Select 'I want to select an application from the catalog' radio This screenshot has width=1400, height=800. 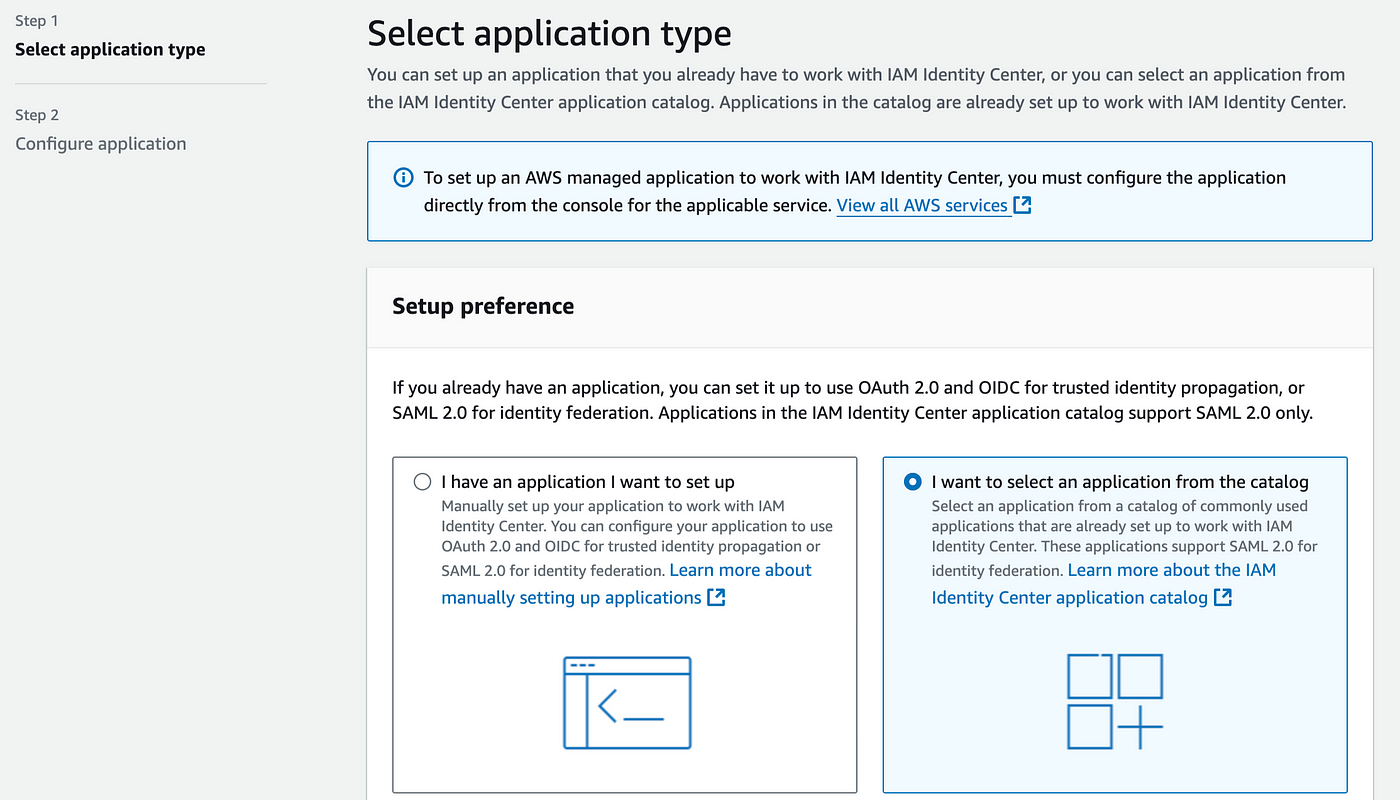pos(912,482)
